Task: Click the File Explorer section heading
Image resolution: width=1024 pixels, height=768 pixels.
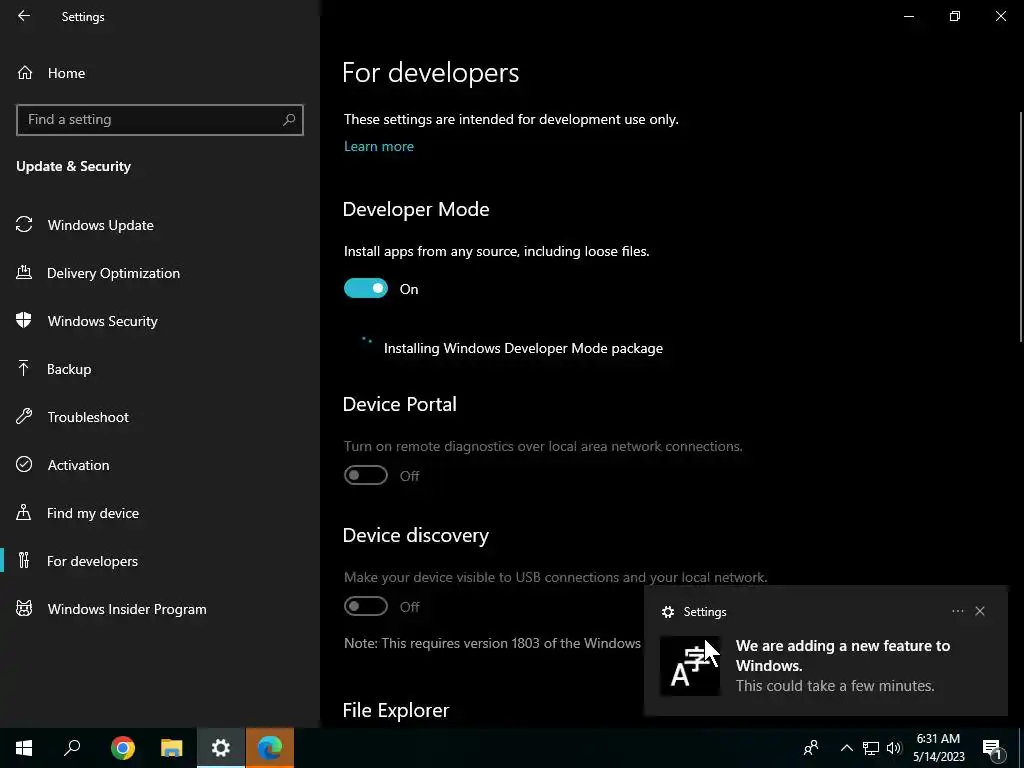Action: pyautogui.click(x=396, y=710)
